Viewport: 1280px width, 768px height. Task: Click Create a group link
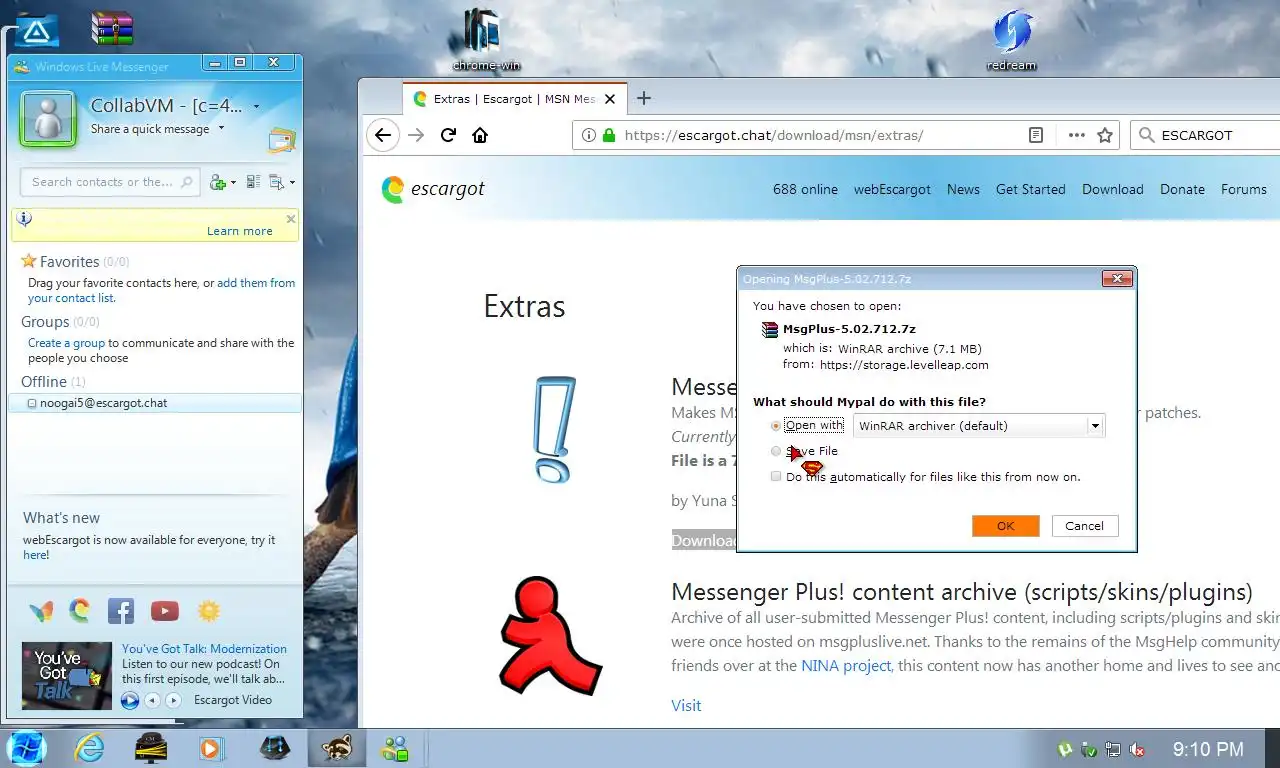coord(66,343)
